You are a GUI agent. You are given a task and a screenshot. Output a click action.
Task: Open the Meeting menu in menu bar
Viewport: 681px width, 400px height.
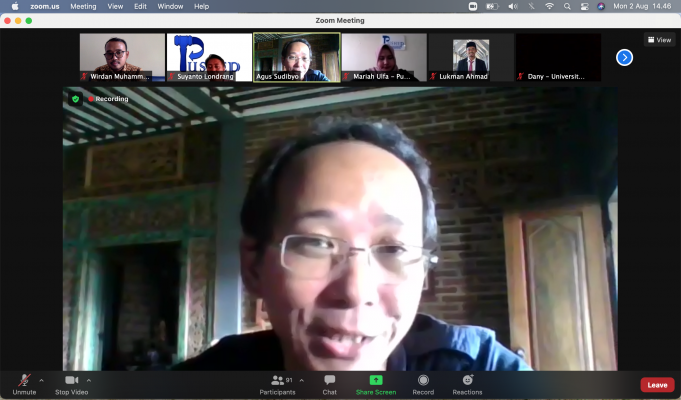(x=83, y=6)
